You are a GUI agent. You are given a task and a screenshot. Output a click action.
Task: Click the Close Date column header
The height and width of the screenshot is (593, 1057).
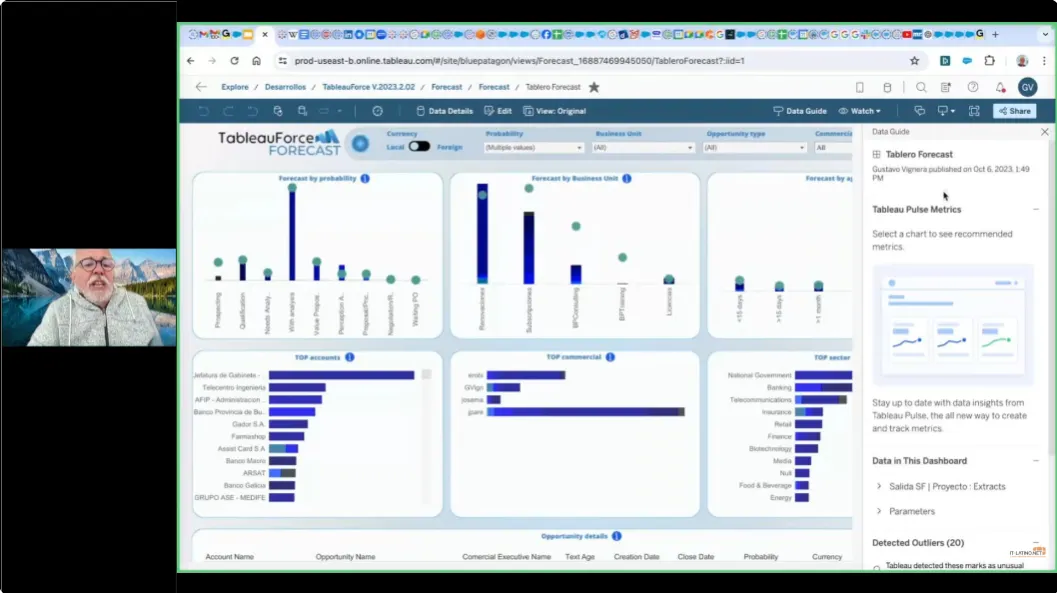696,557
